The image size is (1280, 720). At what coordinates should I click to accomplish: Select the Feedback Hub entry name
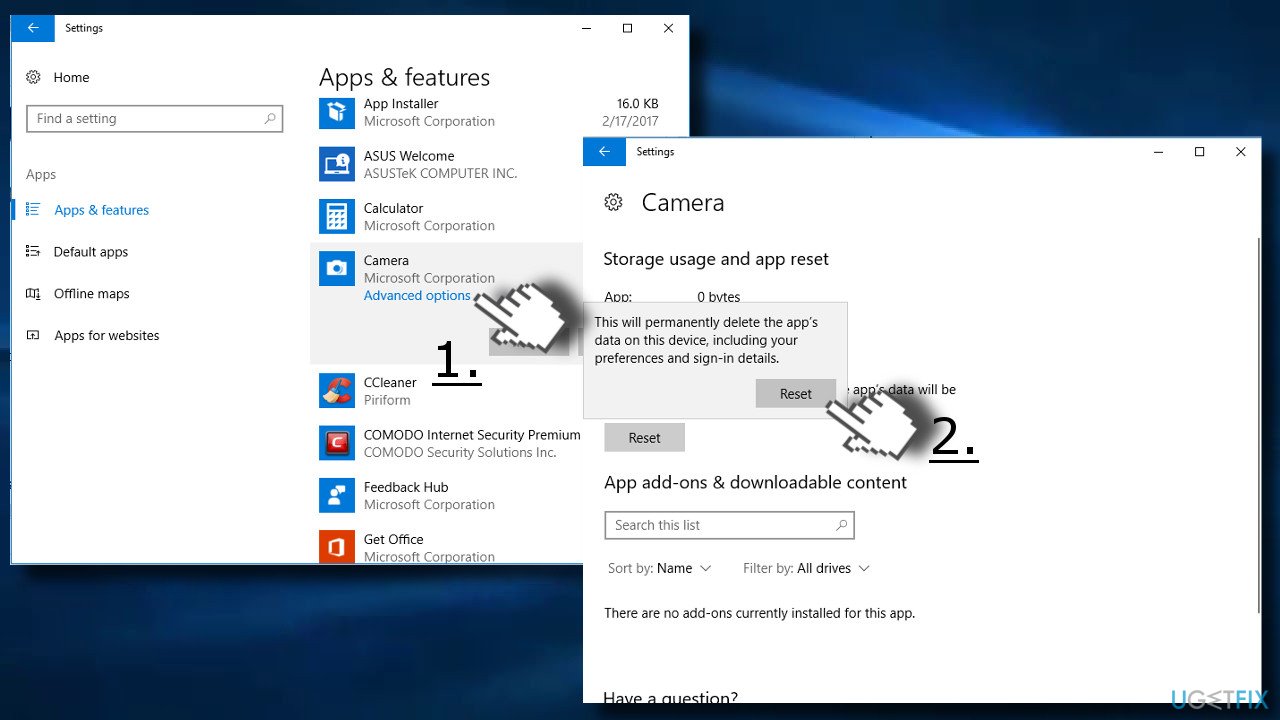point(406,487)
